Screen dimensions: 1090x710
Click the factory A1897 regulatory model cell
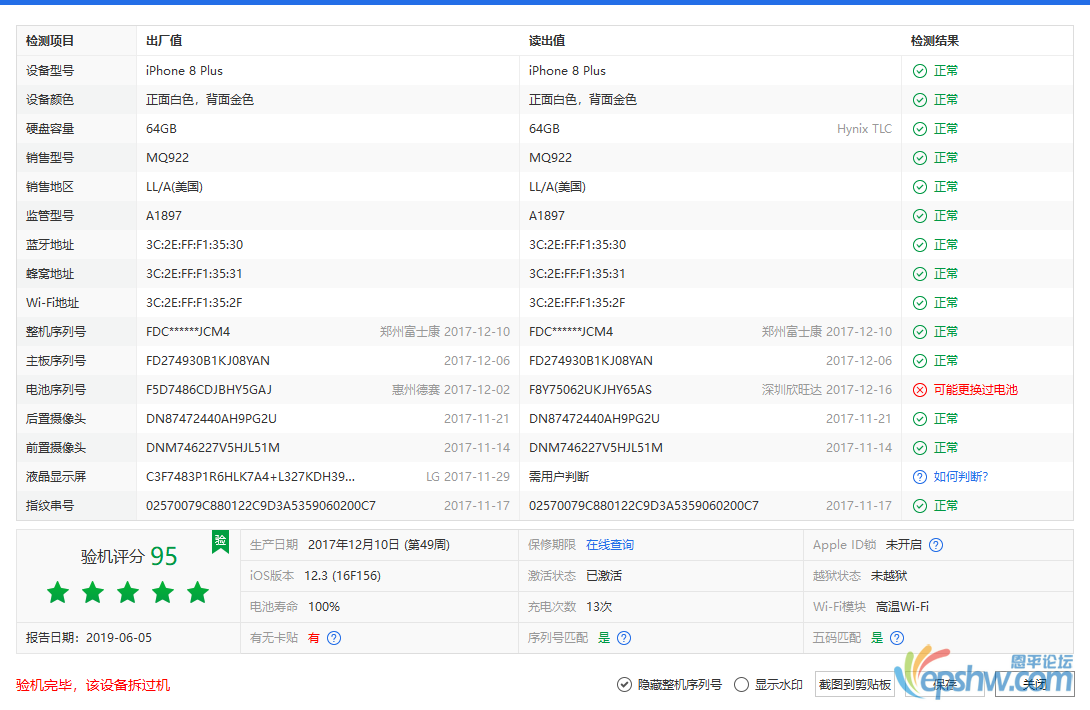[x=164, y=216]
